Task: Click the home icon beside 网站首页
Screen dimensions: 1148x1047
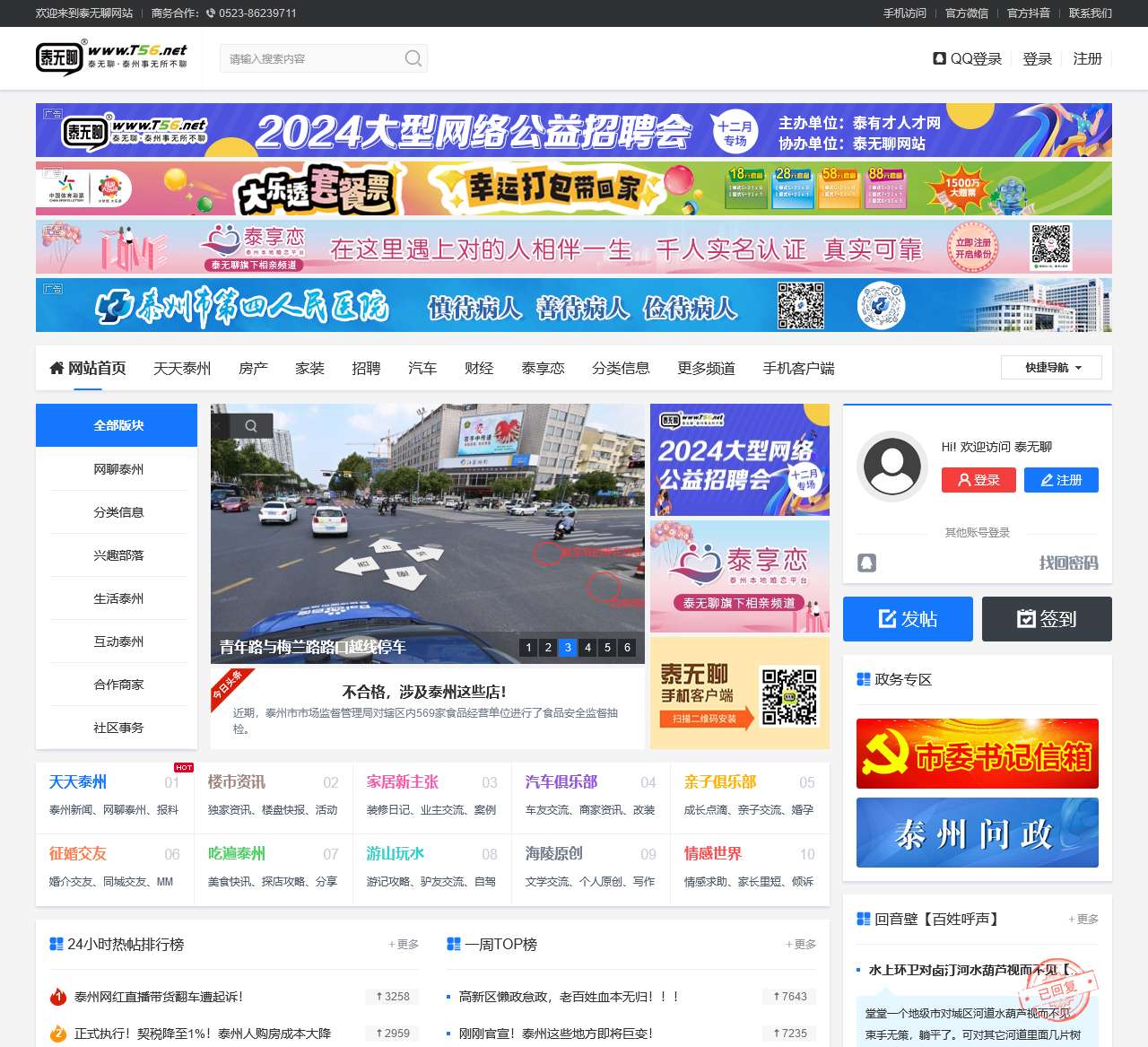Action: pos(57,369)
